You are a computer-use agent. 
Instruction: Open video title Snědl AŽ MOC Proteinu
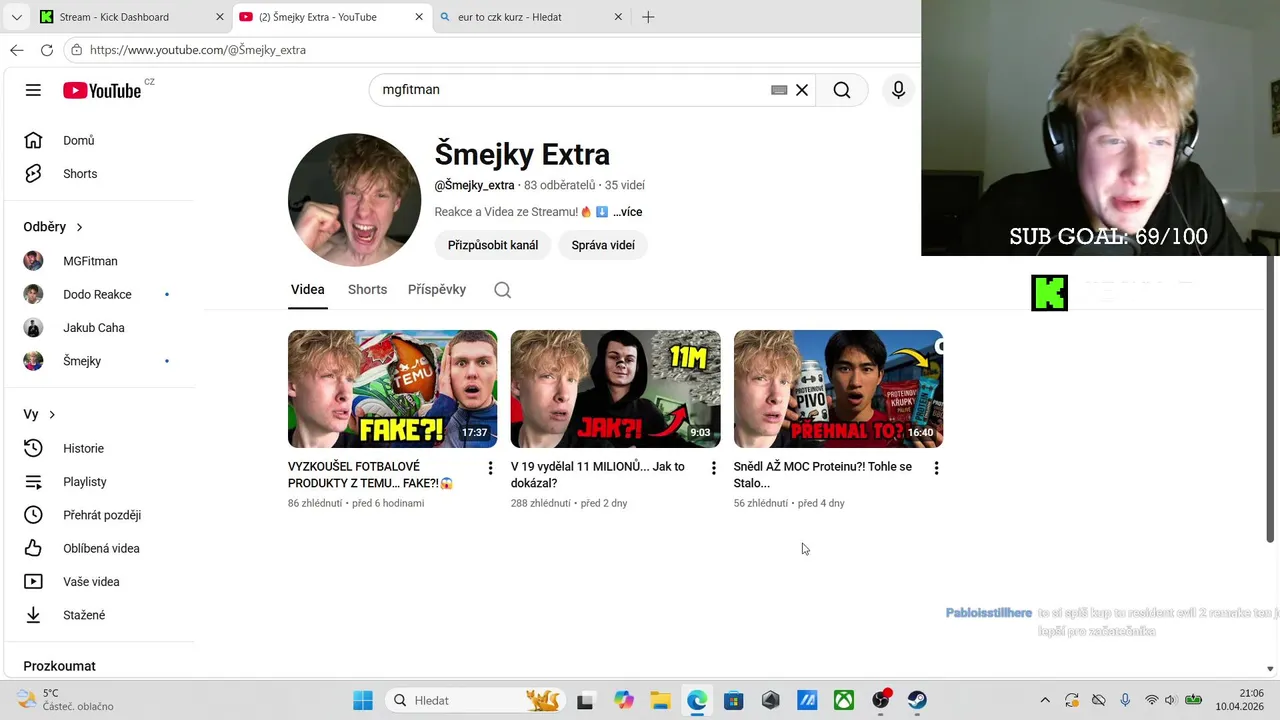pyautogui.click(x=823, y=475)
